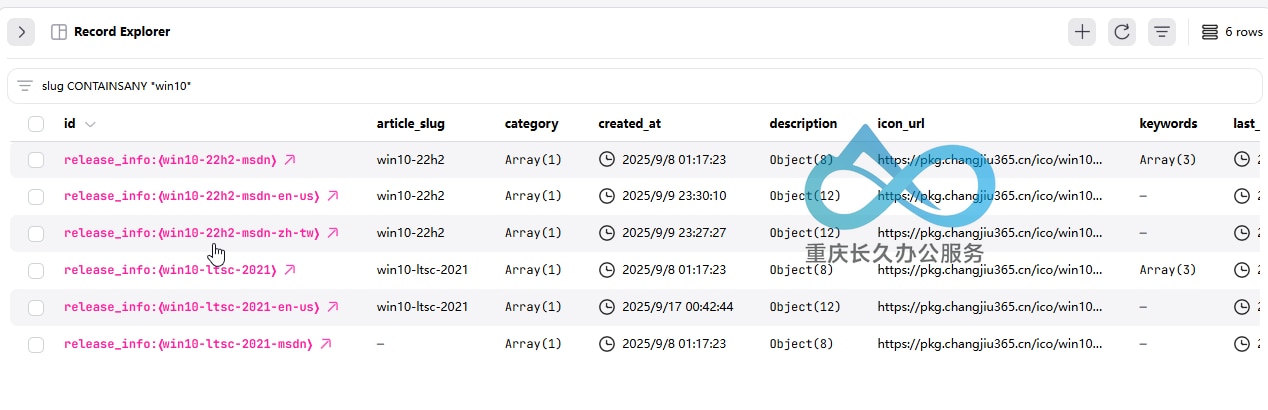The image size is (1268, 410).
Task: Check the box for win10-ltsc-2021-msdn row
Action: [x=36, y=345]
